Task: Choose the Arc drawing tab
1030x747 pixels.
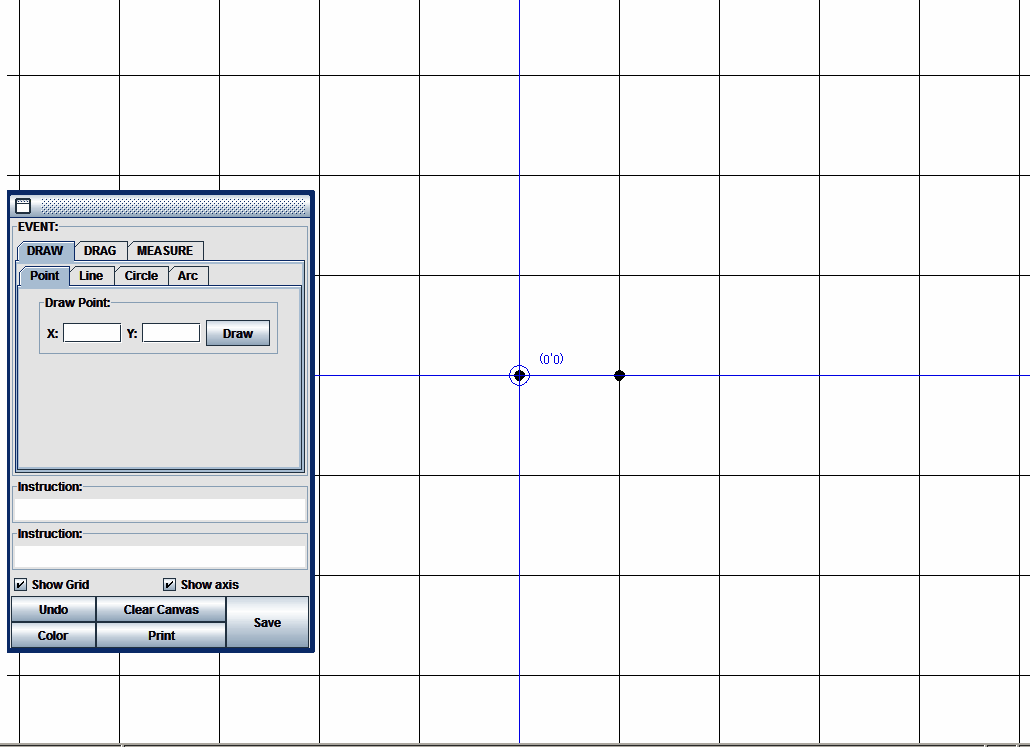Action: (188, 276)
